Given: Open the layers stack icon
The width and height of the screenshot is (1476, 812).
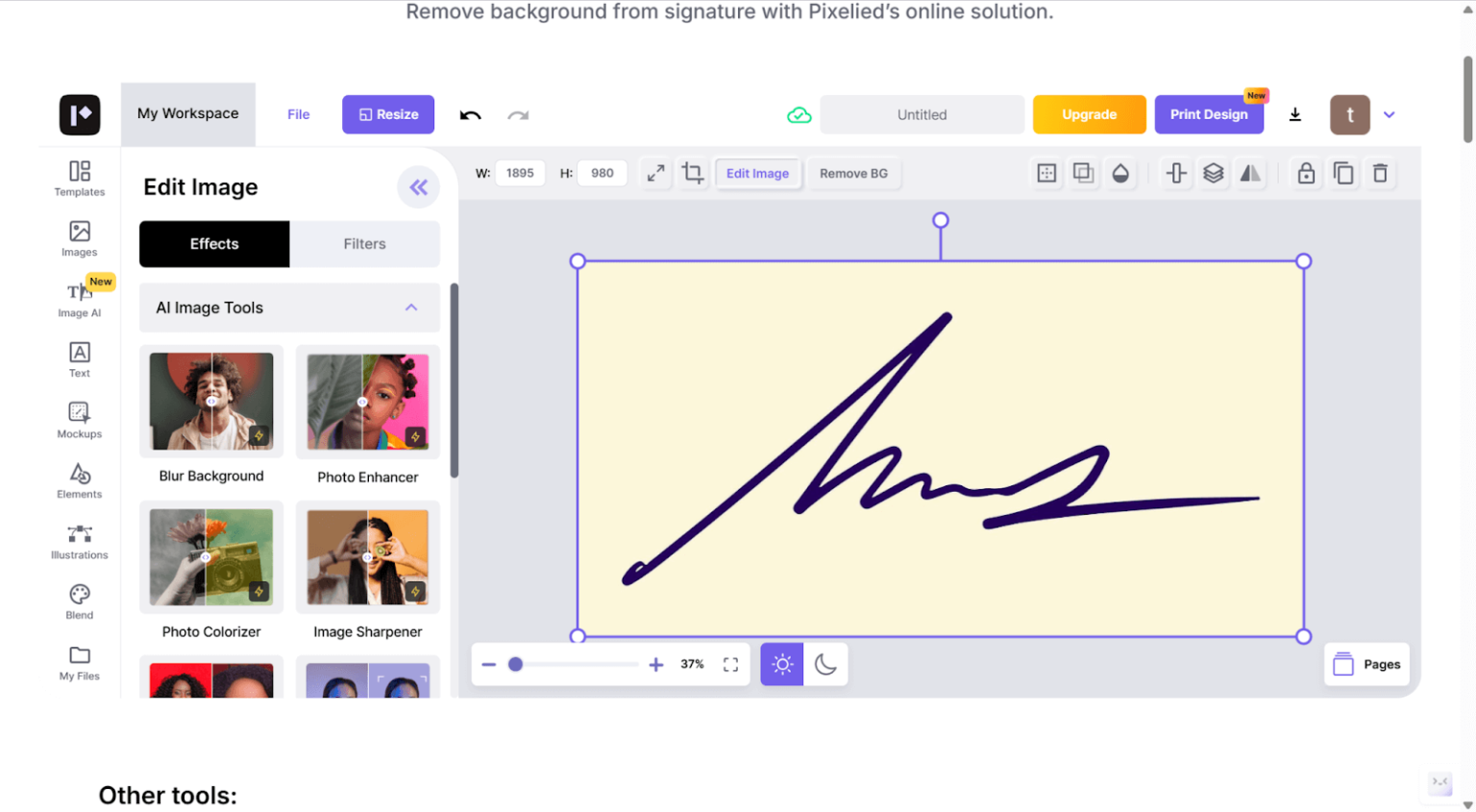Looking at the screenshot, I should (x=1214, y=173).
